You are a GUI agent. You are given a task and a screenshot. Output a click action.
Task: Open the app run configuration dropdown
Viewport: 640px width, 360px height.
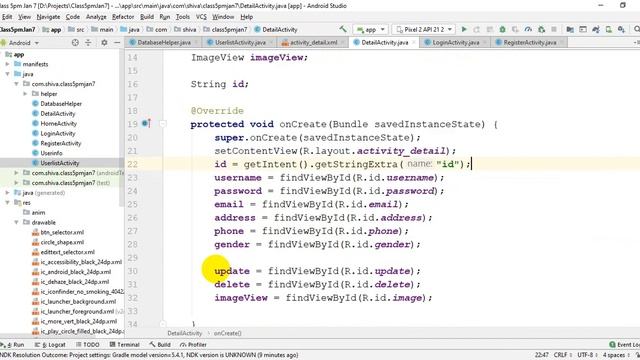371,29
